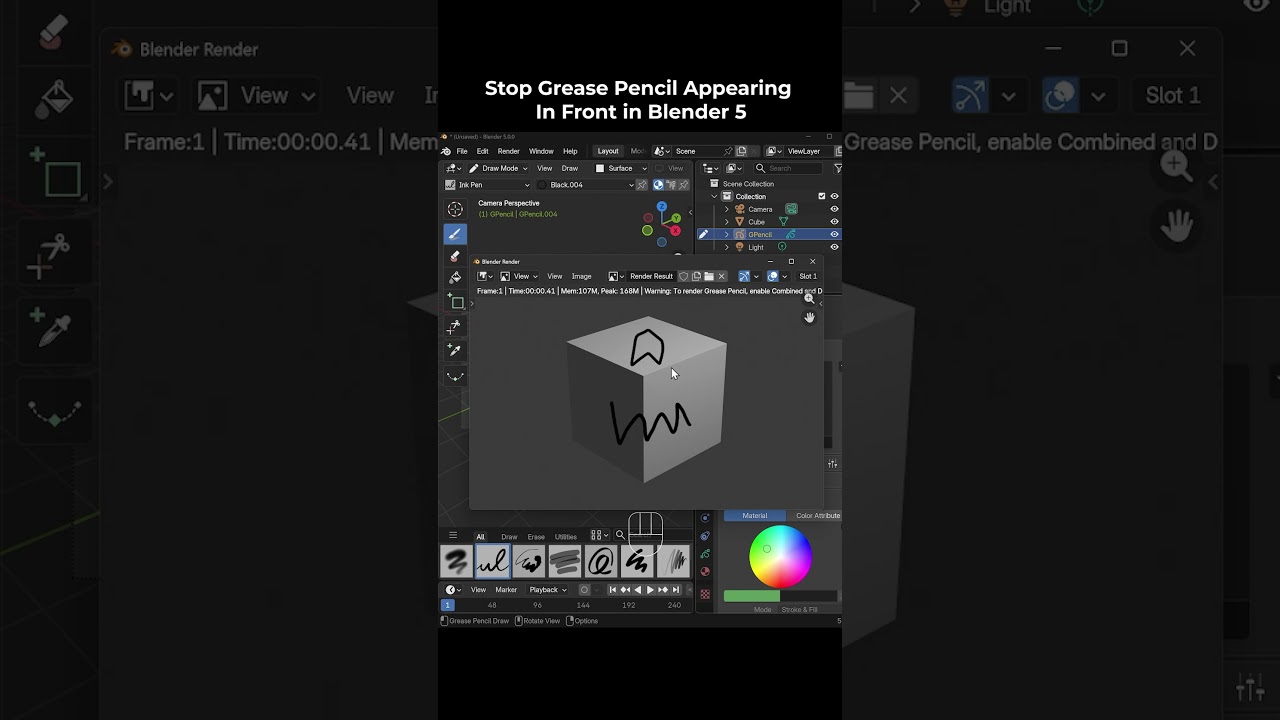This screenshot has height=720, width=1280.
Task: Toggle Collection visibility eye icon
Action: coord(834,196)
